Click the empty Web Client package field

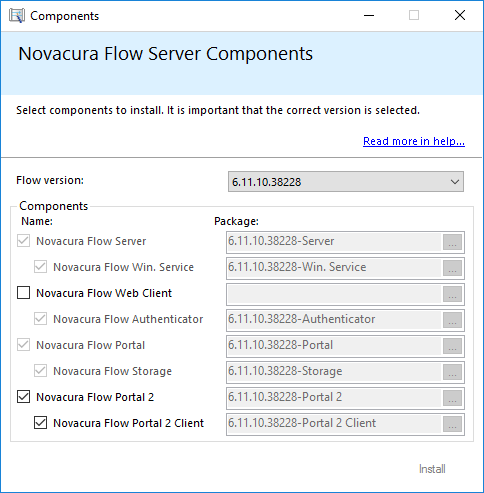pos(334,294)
